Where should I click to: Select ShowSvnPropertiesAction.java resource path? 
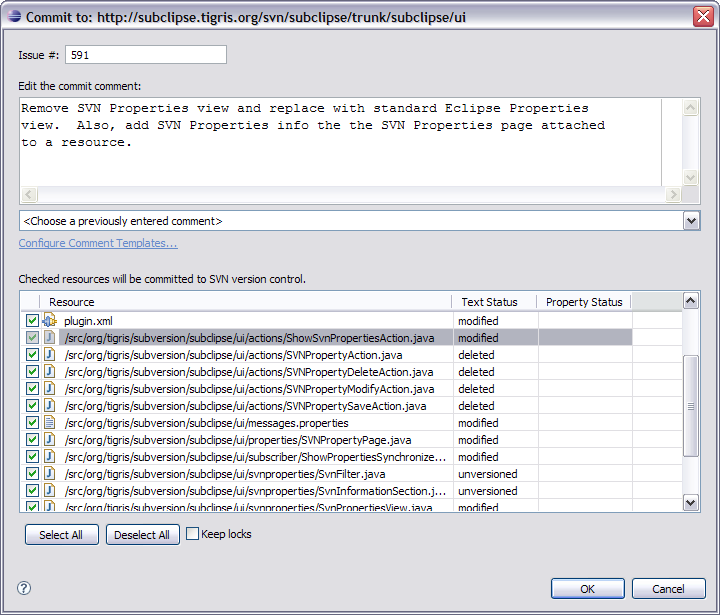coord(249,338)
